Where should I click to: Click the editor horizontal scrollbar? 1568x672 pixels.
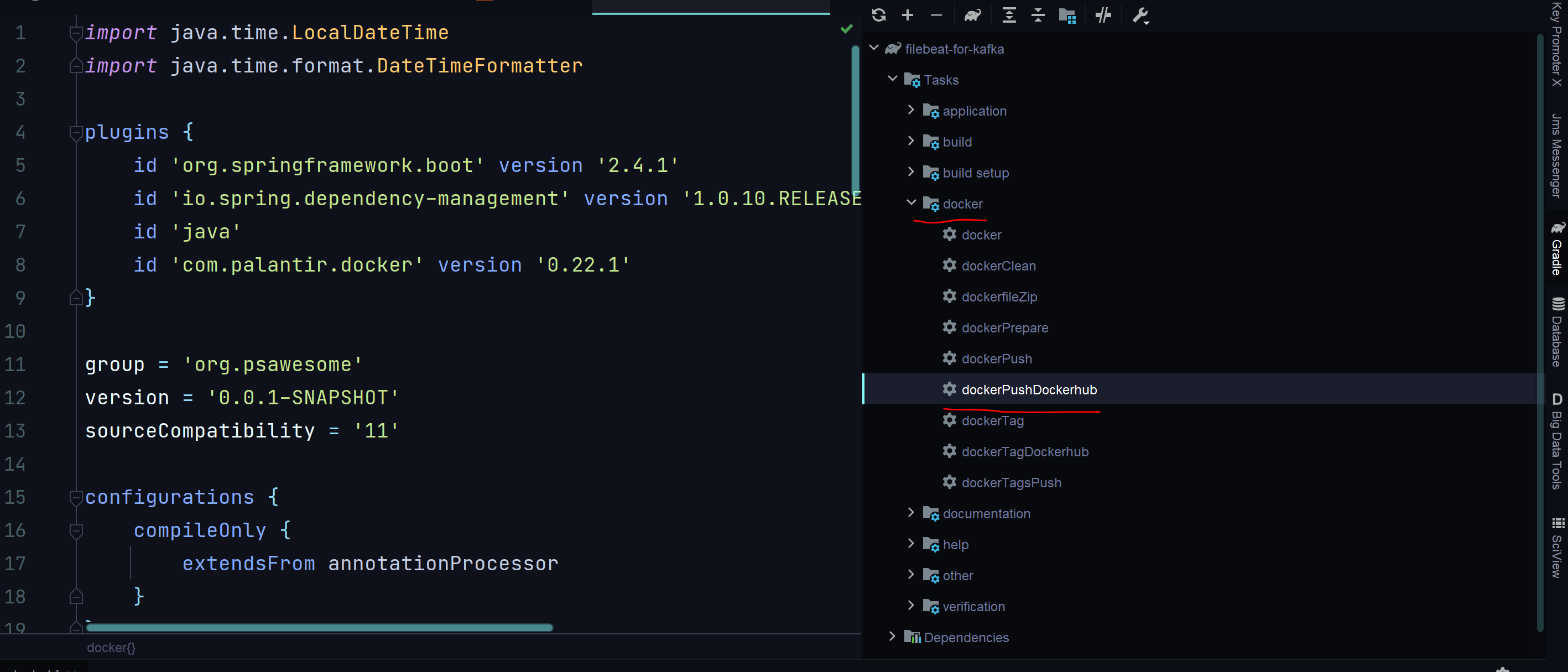pos(319,628)
